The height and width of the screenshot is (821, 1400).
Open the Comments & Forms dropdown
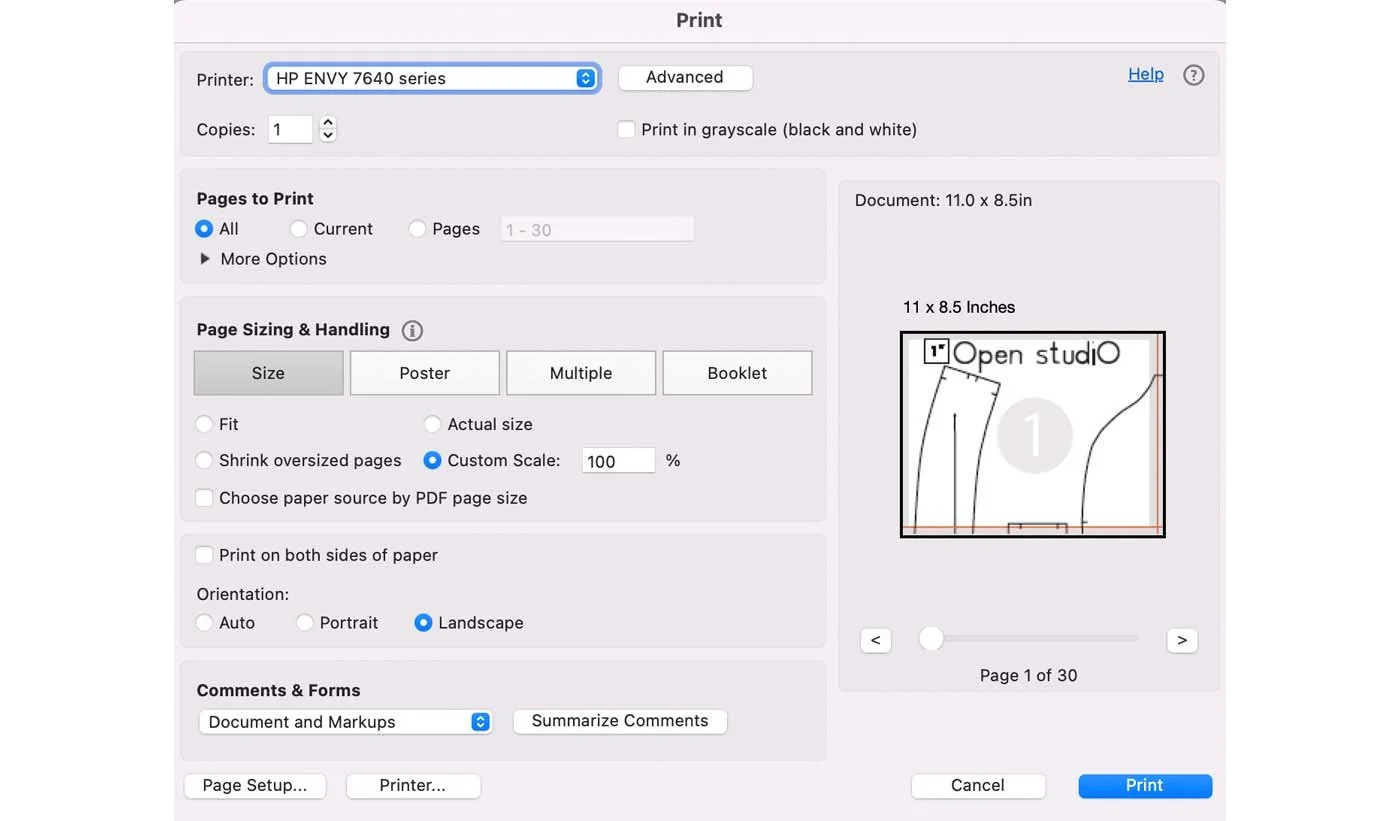pyautogui.click(x=344, y=721)
